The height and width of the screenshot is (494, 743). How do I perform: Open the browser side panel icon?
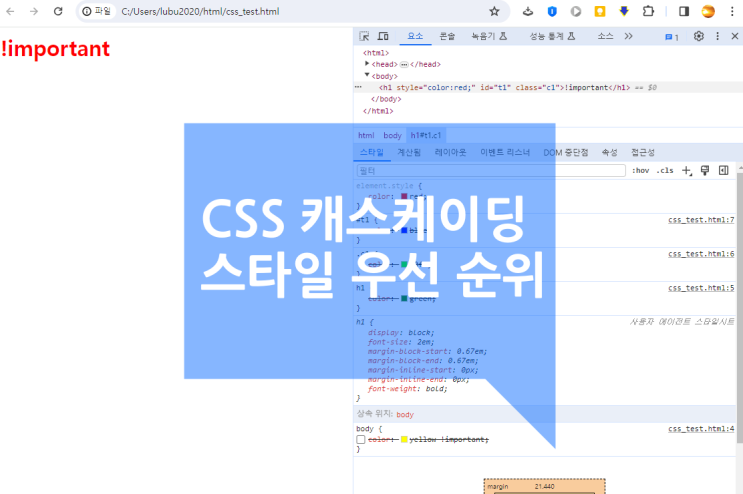click(x=684, y=11)
